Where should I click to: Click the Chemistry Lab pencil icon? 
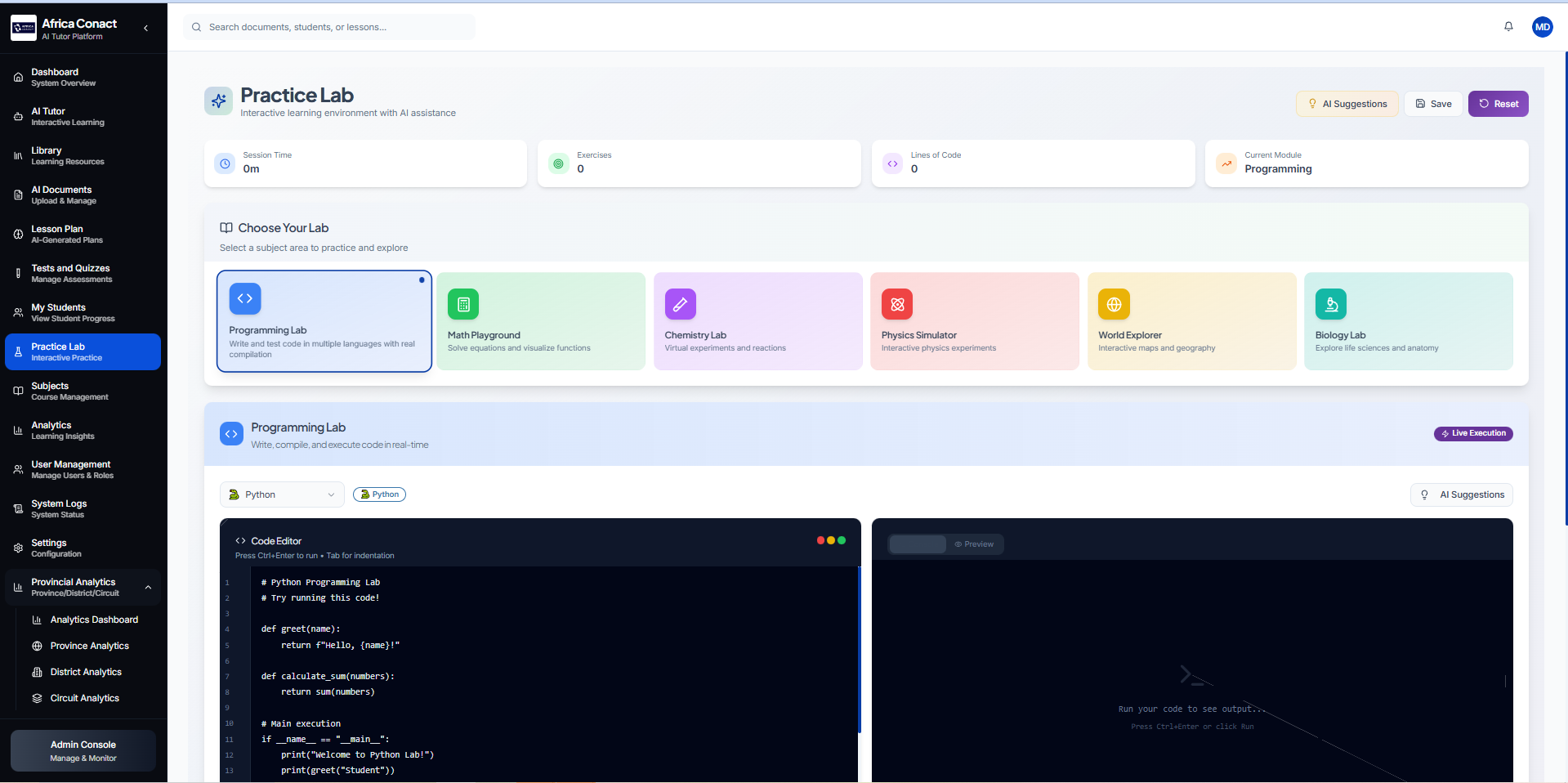[x=680, y=303]
